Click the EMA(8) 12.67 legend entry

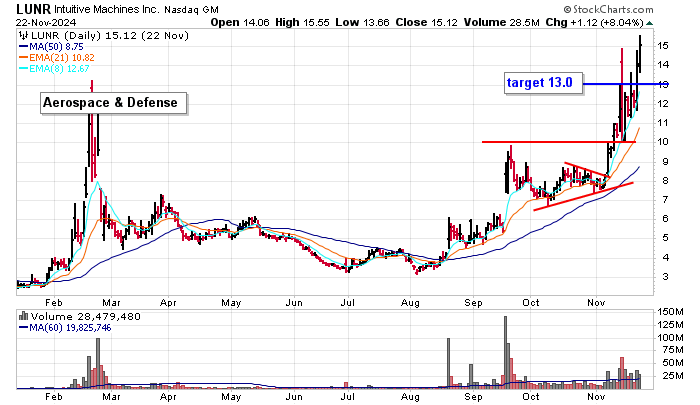click(54, 69)
